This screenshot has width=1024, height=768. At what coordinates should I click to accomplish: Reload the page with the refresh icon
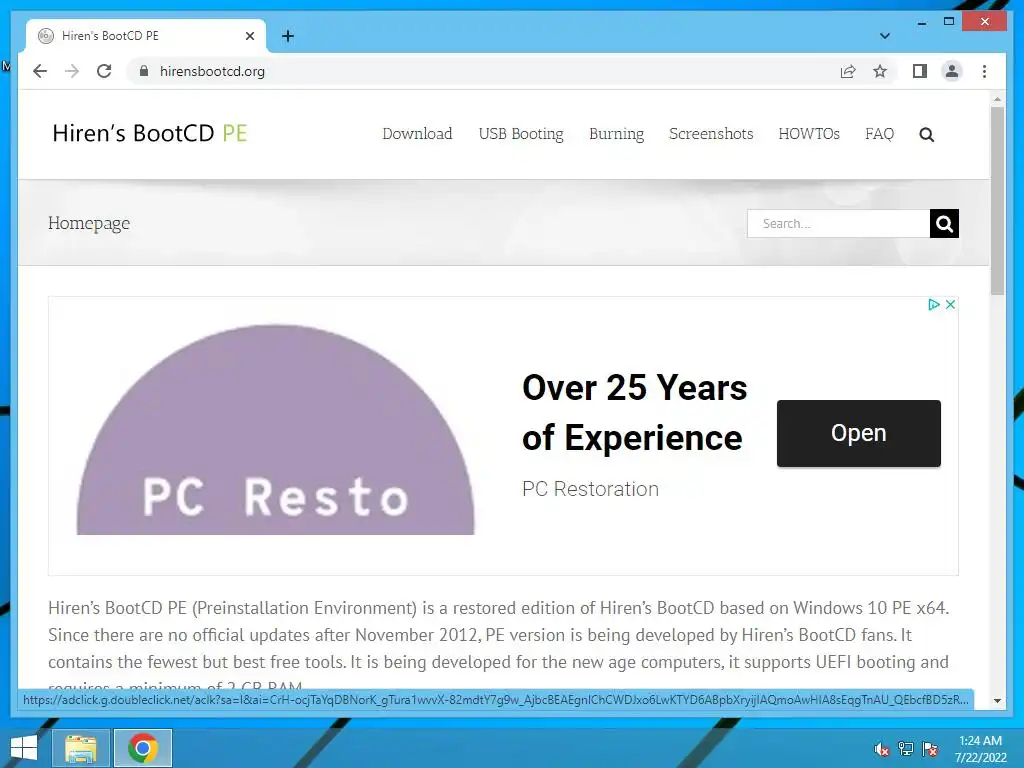104,71
